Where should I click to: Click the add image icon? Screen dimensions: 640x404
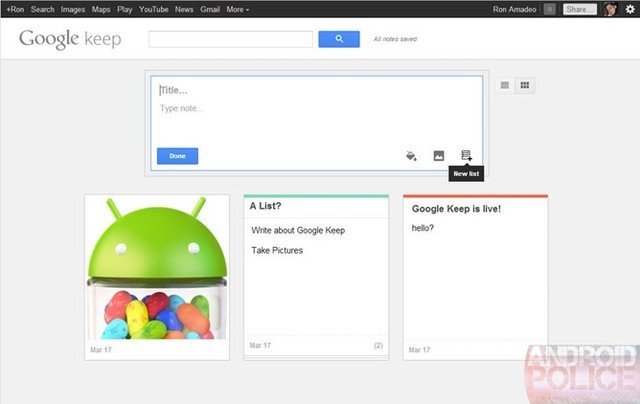[x=438, y=156]
